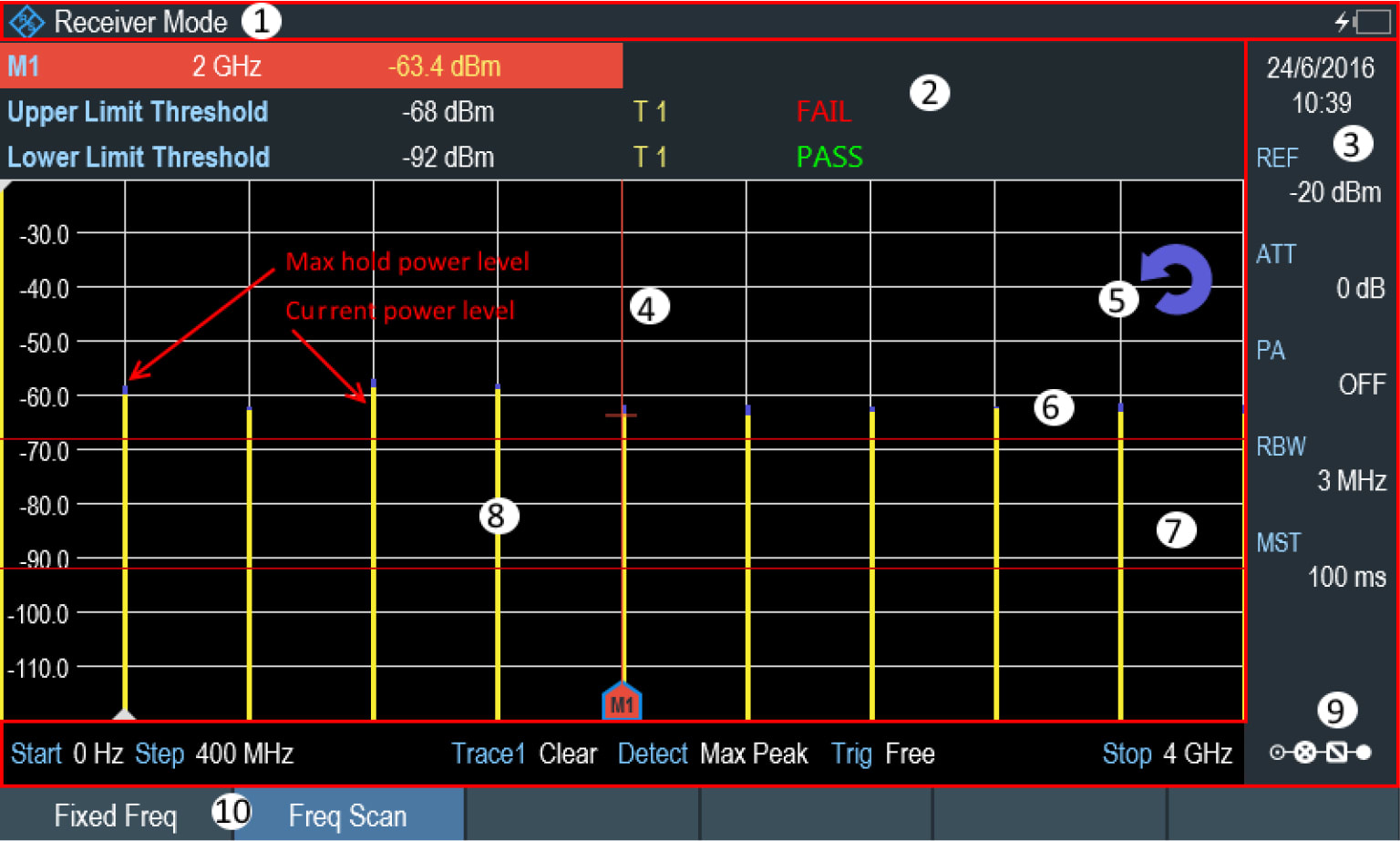Select the REF -20 dBm setting
Image resolution: width=1400 pixels, height=841 pixels.
(1321, 175)
